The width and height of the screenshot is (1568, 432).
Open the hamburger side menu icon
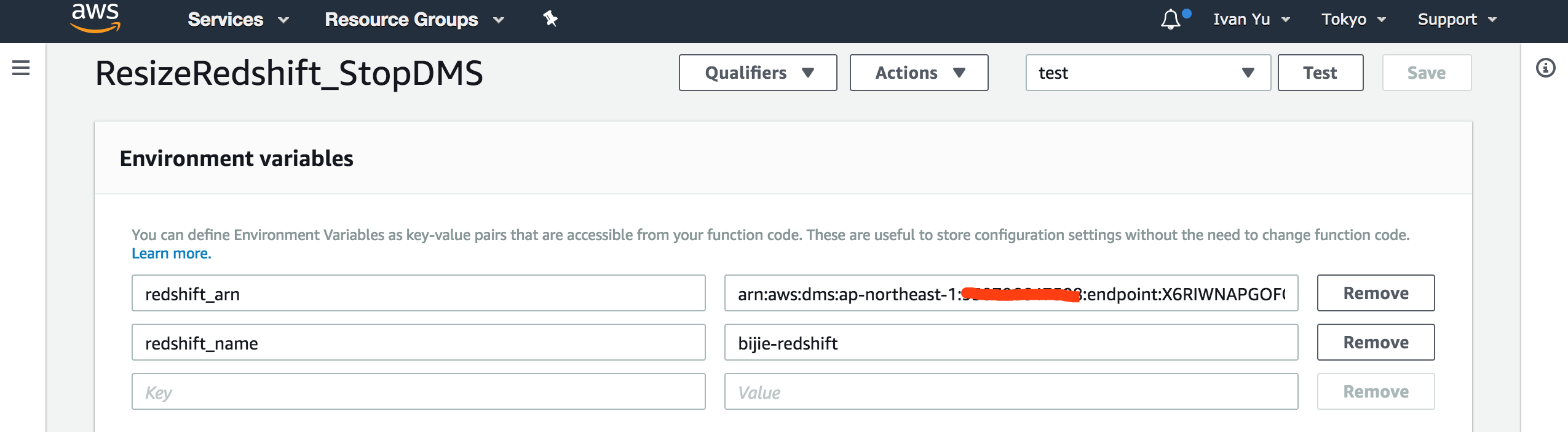(21, 68)
